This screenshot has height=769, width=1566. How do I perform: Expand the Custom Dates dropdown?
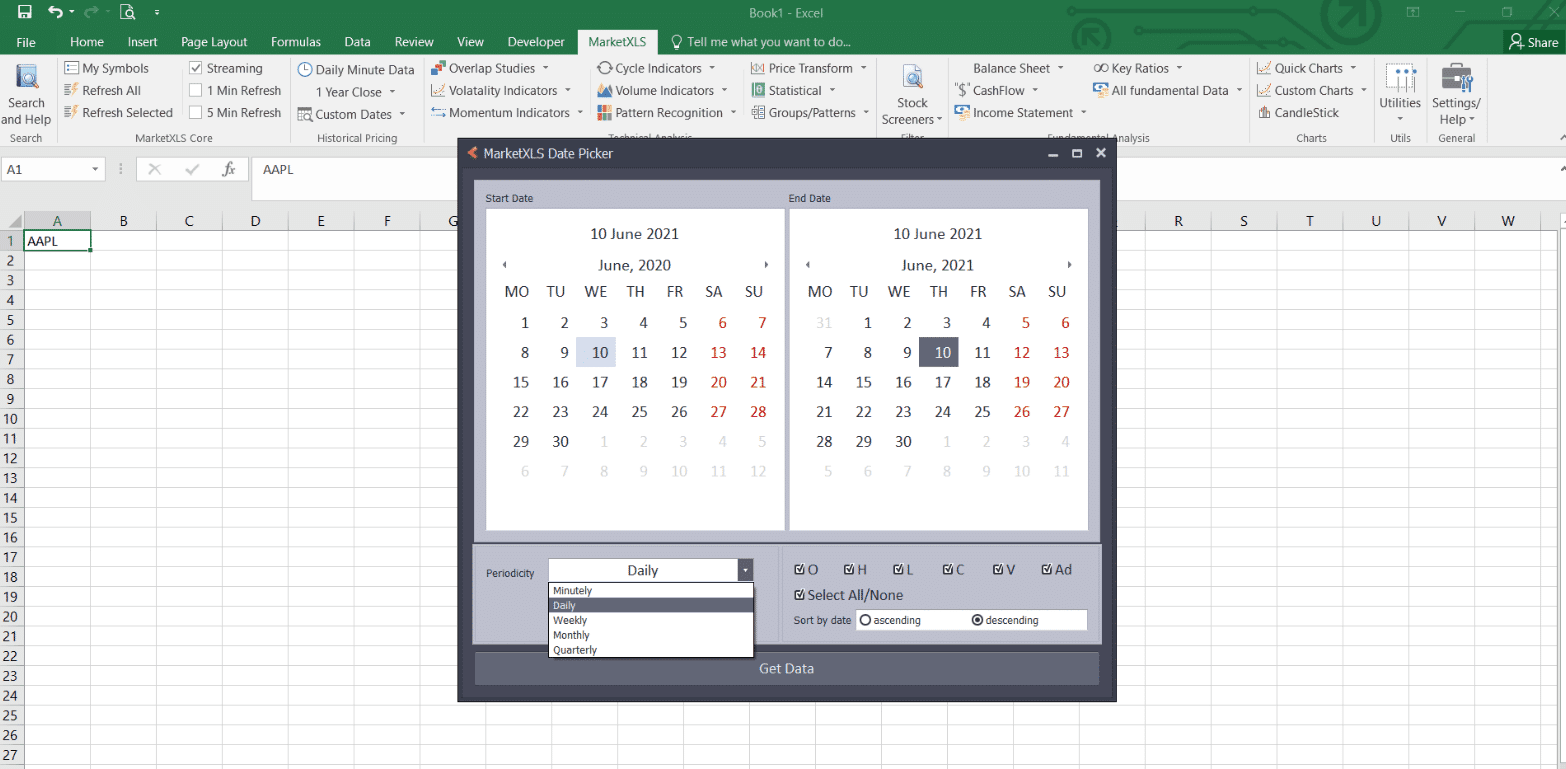(x=402, y=115)
